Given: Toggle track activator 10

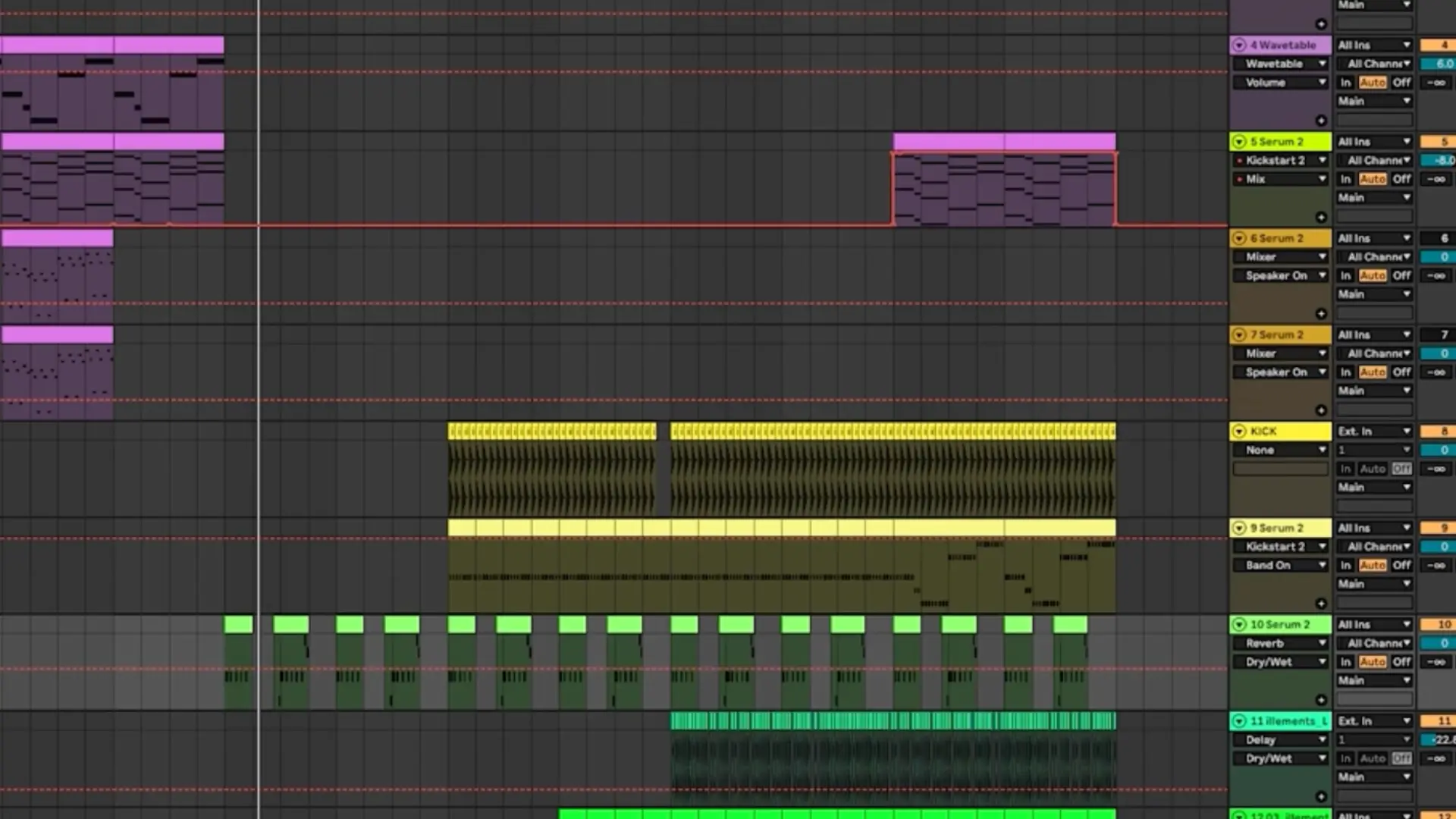Looking at the screenshot, I should [1438, 624].
